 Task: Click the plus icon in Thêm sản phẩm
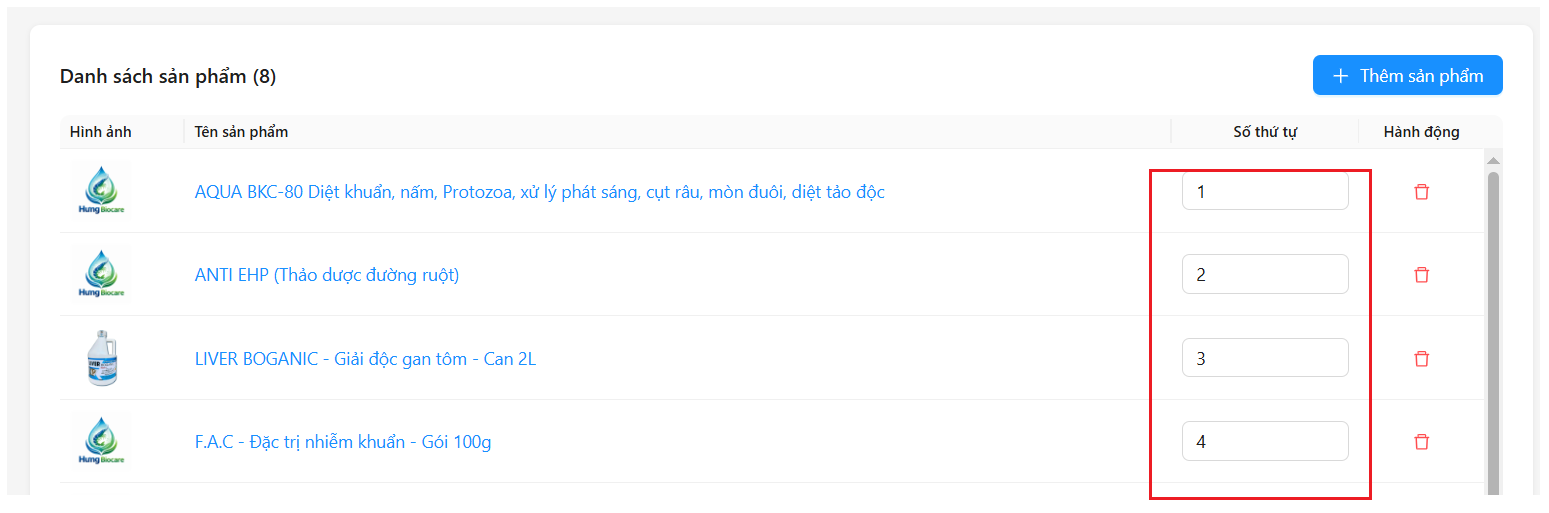click(x=1341, y=76)
